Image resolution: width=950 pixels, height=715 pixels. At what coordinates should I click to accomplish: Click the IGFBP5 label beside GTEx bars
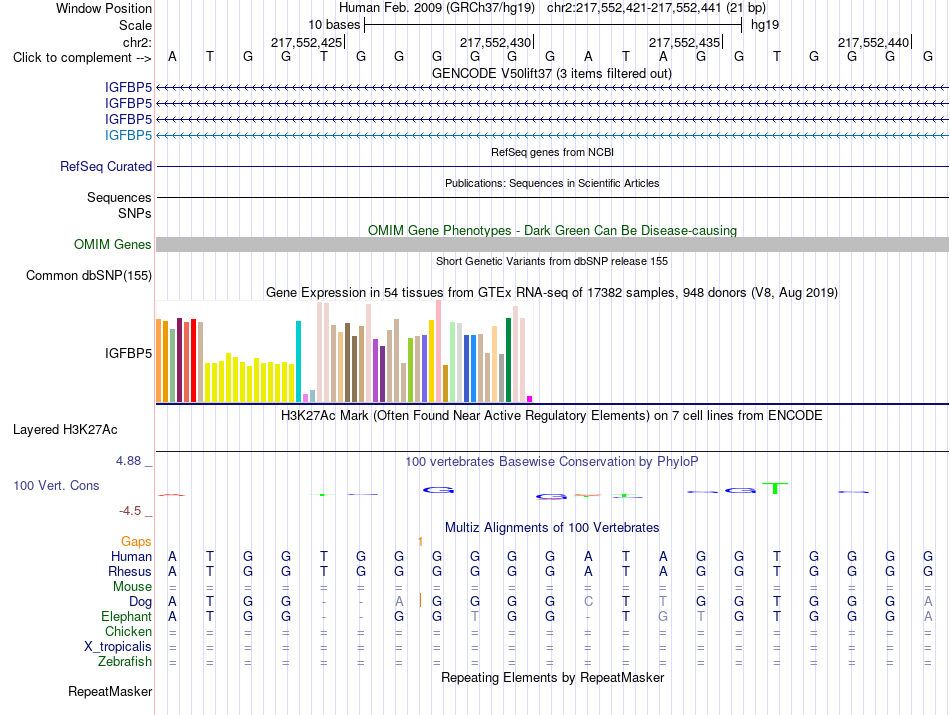(128, 353)
